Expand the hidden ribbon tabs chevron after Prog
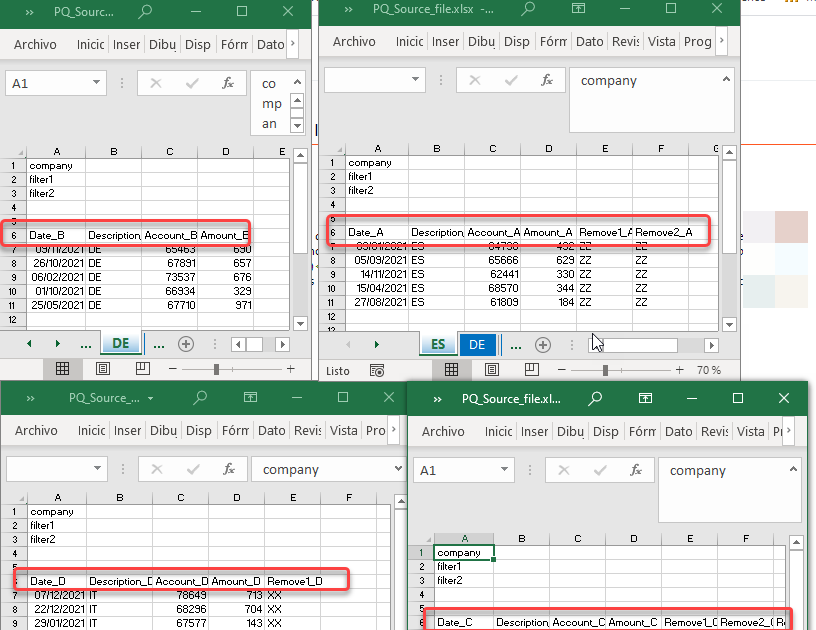This screenshot has width=816, height=630. [722, 42]
